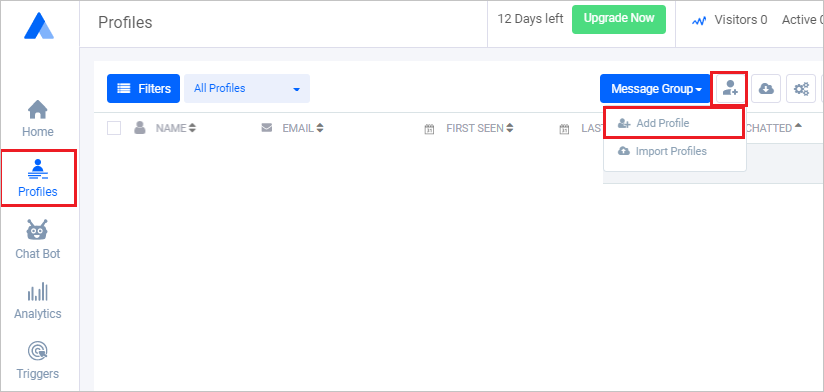
Task: Click the cloud download export button
Action: (766, 88)
